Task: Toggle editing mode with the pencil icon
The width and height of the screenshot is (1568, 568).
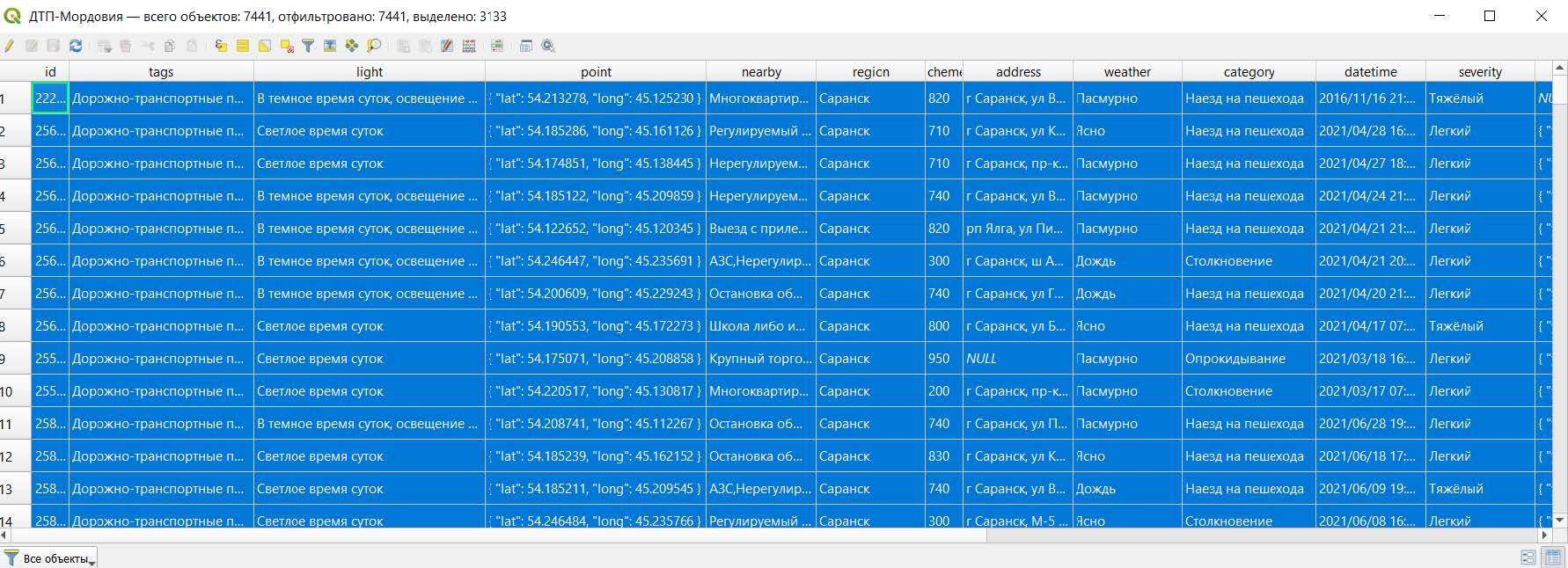Action: click(x=9, y=46)
